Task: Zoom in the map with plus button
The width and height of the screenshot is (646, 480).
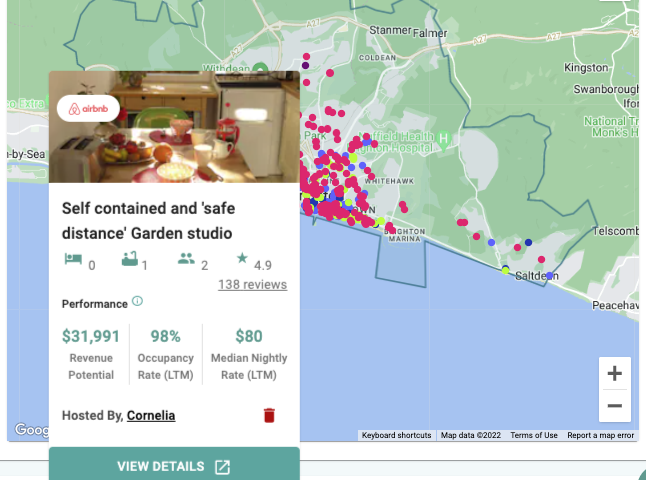Action: point(614,373)
